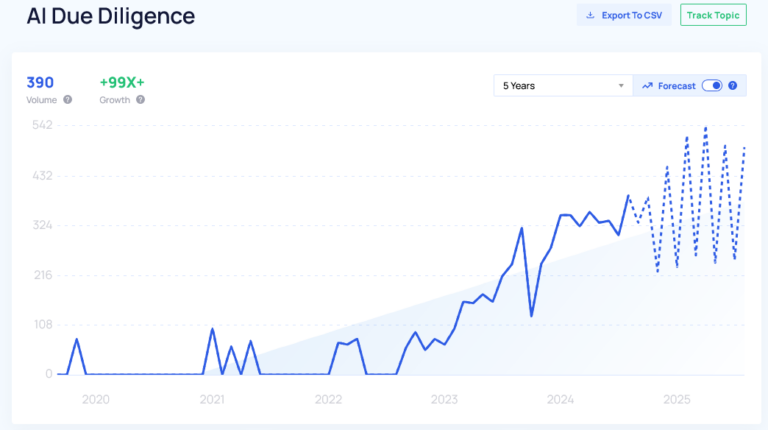Image resolution: width=768 pixels, height=430 pixels.
Task: Click the 108 label on the y-axis
Action: [x=42, y=325]
